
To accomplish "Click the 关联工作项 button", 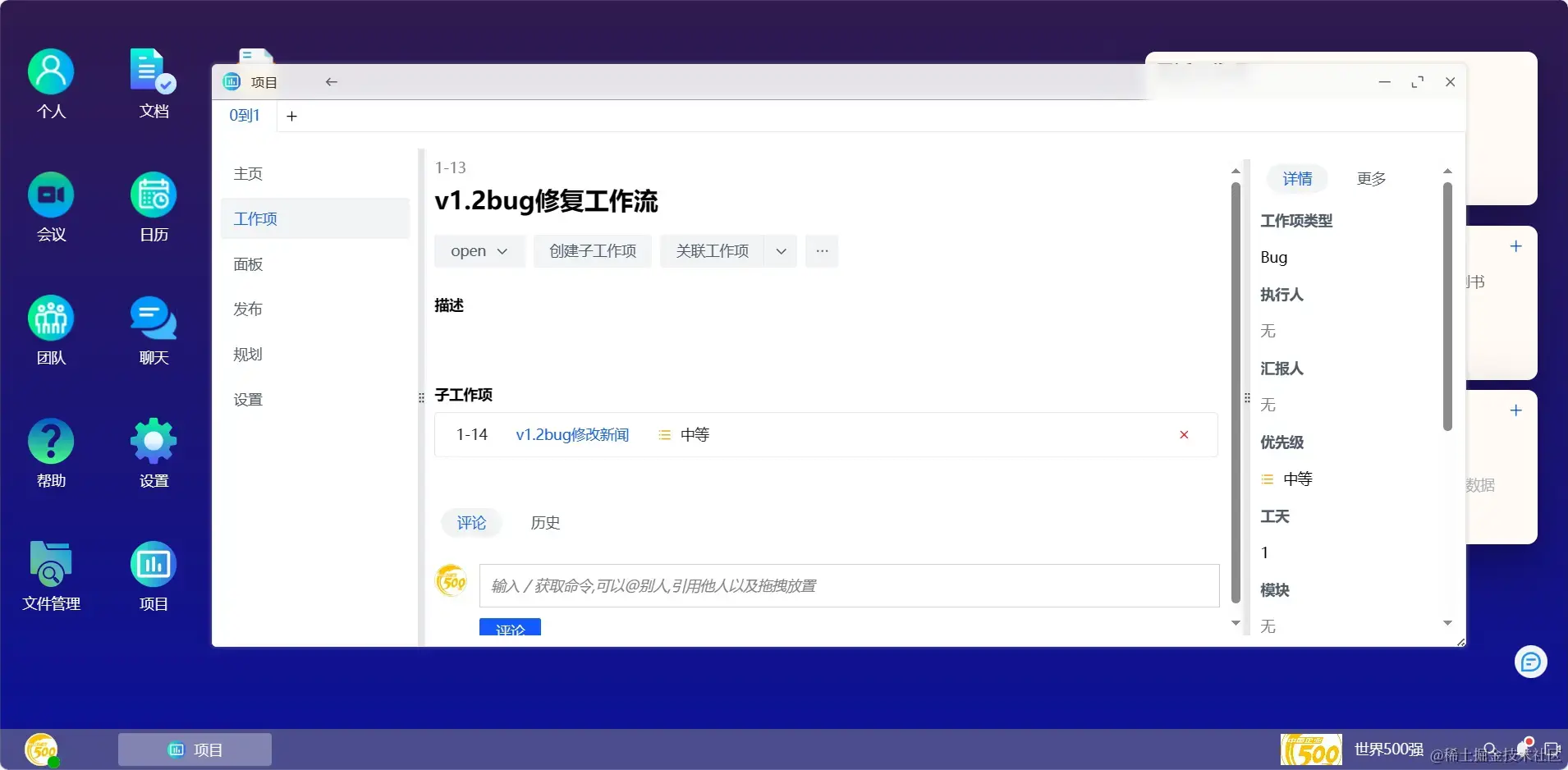I will 713,251.
